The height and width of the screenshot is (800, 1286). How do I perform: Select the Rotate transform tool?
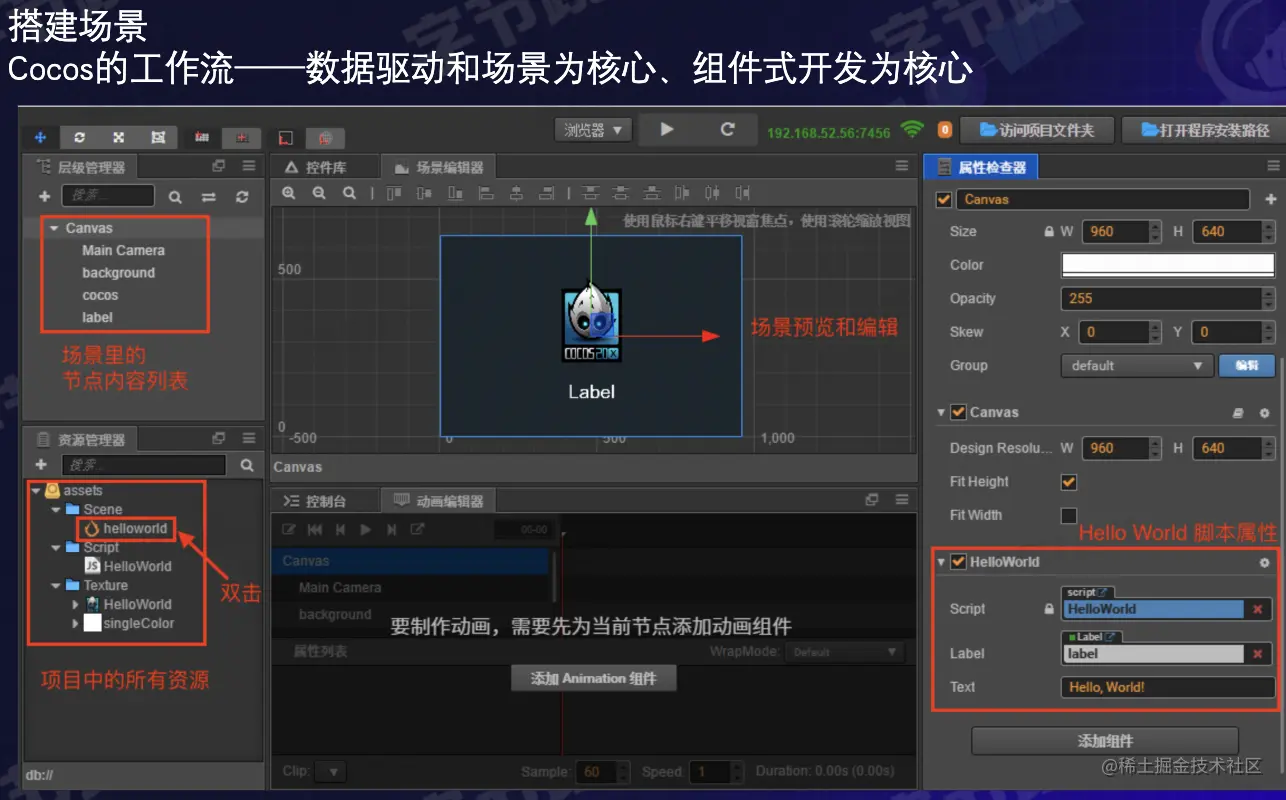(x=80, y=138)
